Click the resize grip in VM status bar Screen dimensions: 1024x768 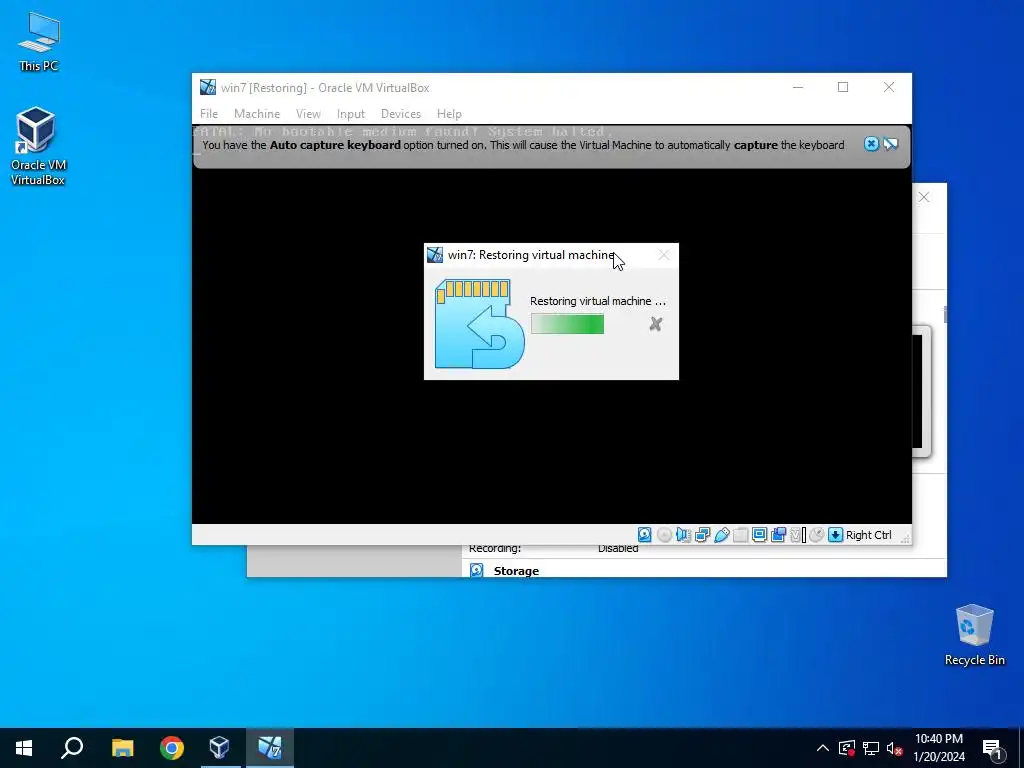point(905,539)
